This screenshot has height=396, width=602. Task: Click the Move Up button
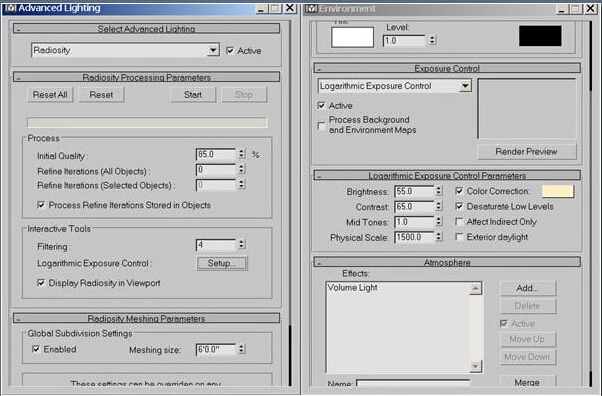(x=528, y=339)
